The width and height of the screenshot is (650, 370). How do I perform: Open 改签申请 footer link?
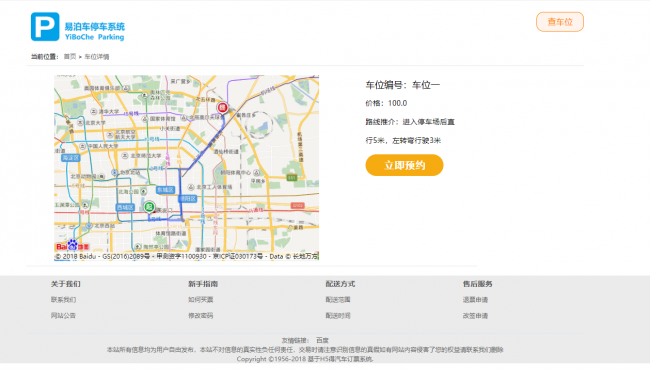point(475,316)
